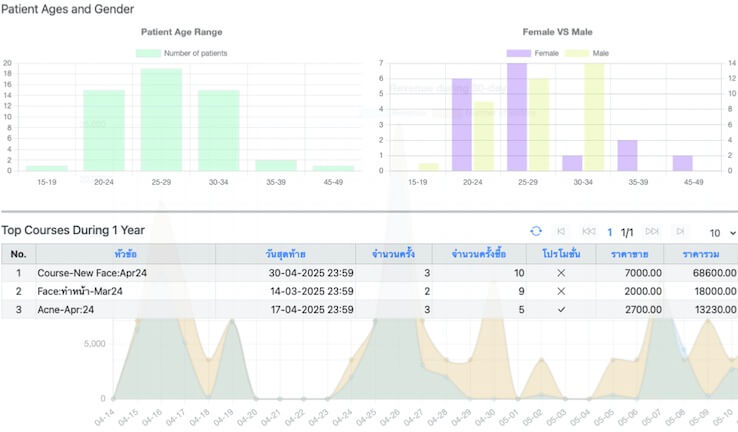
Task: Click the Male bar for 30-34 age group
Action: point(594,117)
